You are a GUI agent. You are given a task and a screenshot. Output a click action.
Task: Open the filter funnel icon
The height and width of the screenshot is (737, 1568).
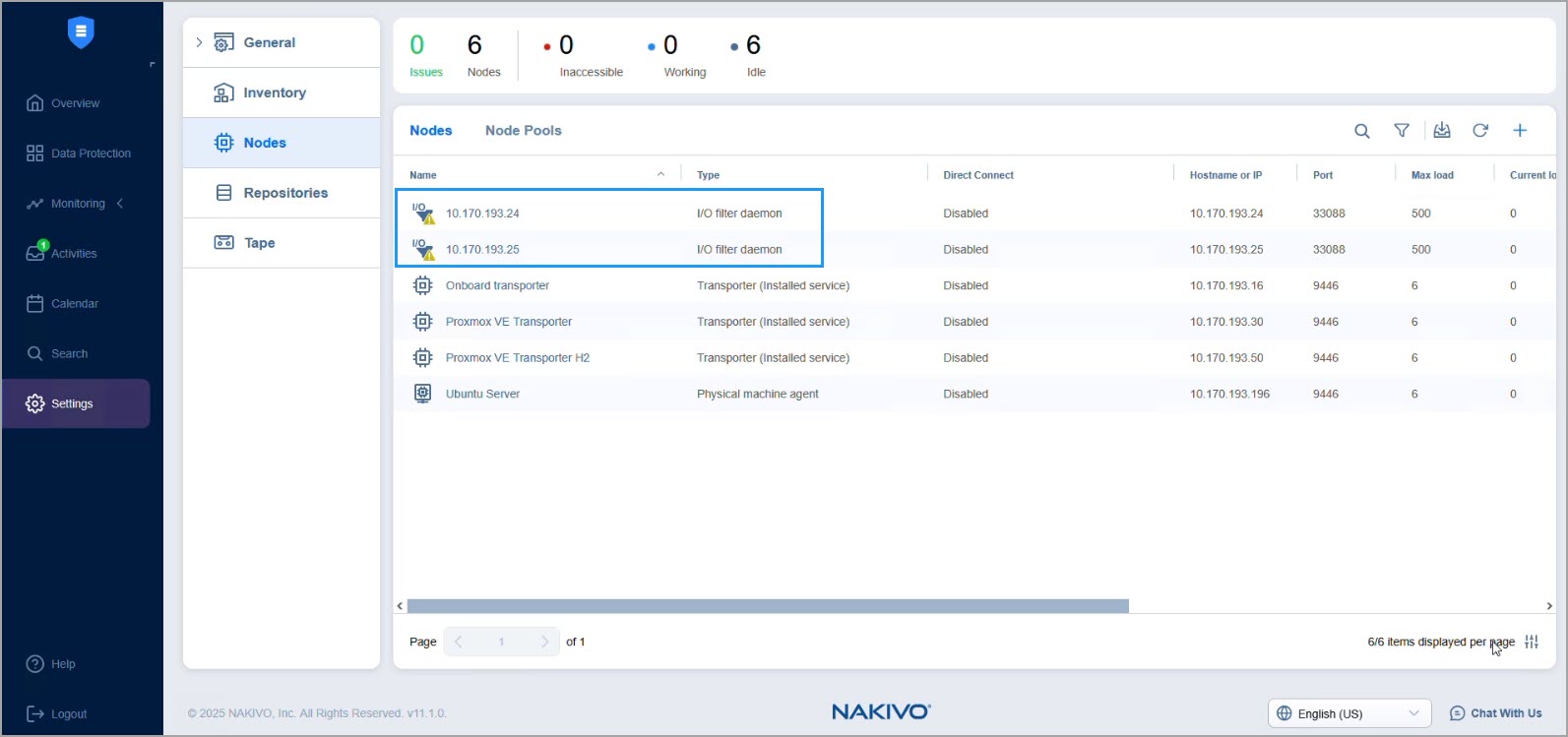coord(1402,131)
